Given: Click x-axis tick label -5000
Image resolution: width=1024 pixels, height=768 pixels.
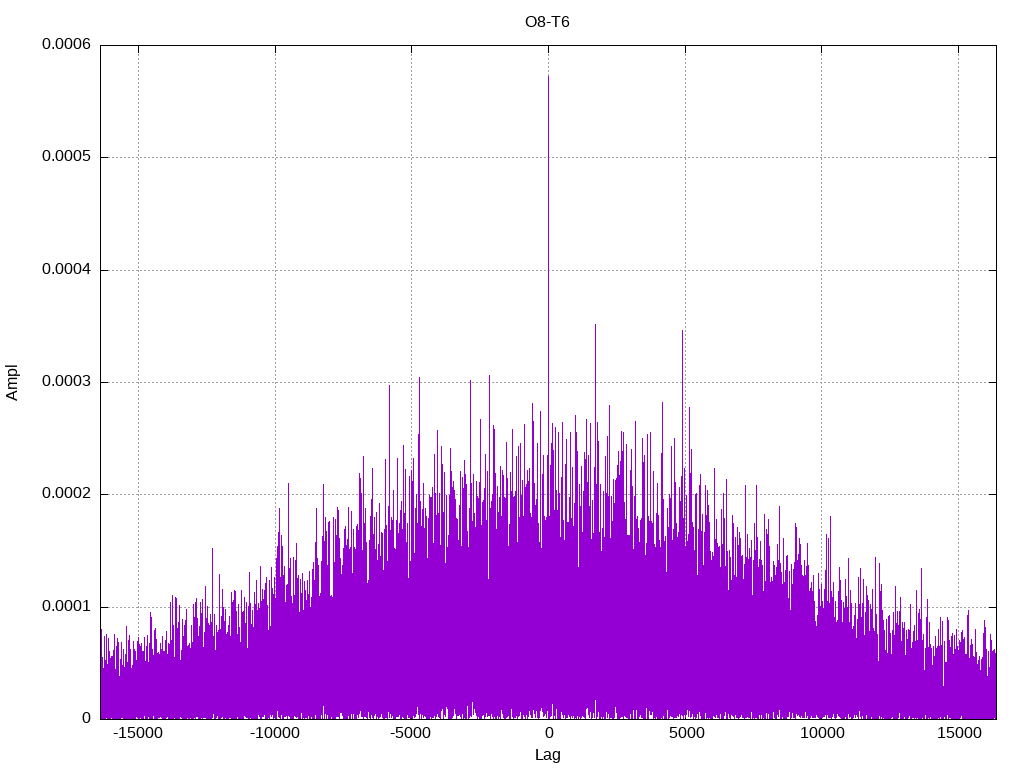Looking at the screenshot, I should [411, 733].
